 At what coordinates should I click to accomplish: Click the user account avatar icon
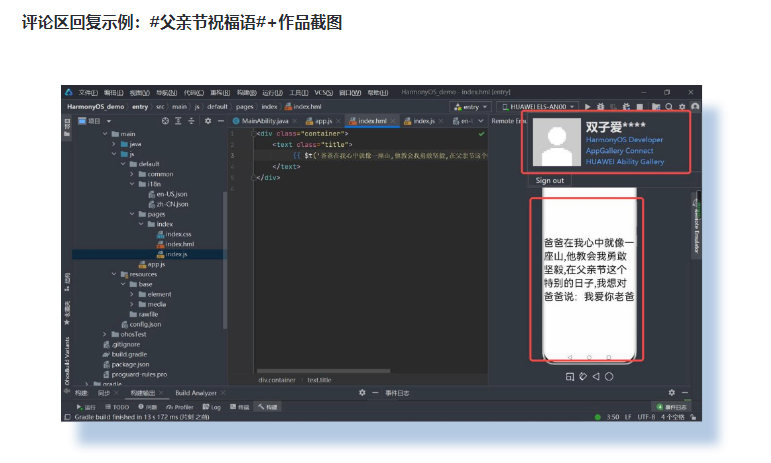(x=695, y=107)
